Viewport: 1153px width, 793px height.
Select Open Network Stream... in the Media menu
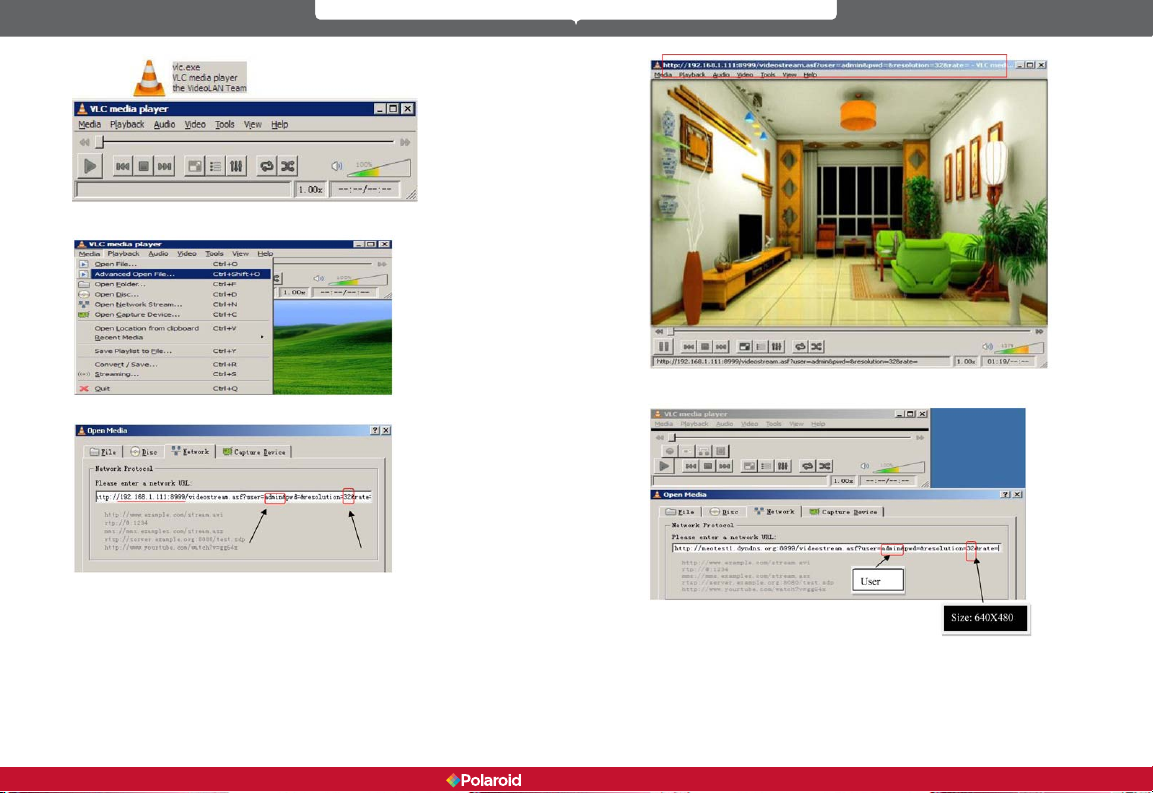174,305
